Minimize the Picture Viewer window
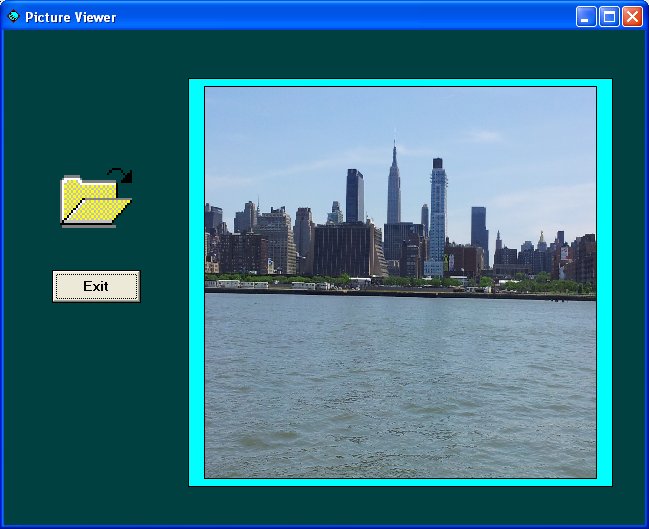Screen dimensions: 649x529 pos(586,17)
